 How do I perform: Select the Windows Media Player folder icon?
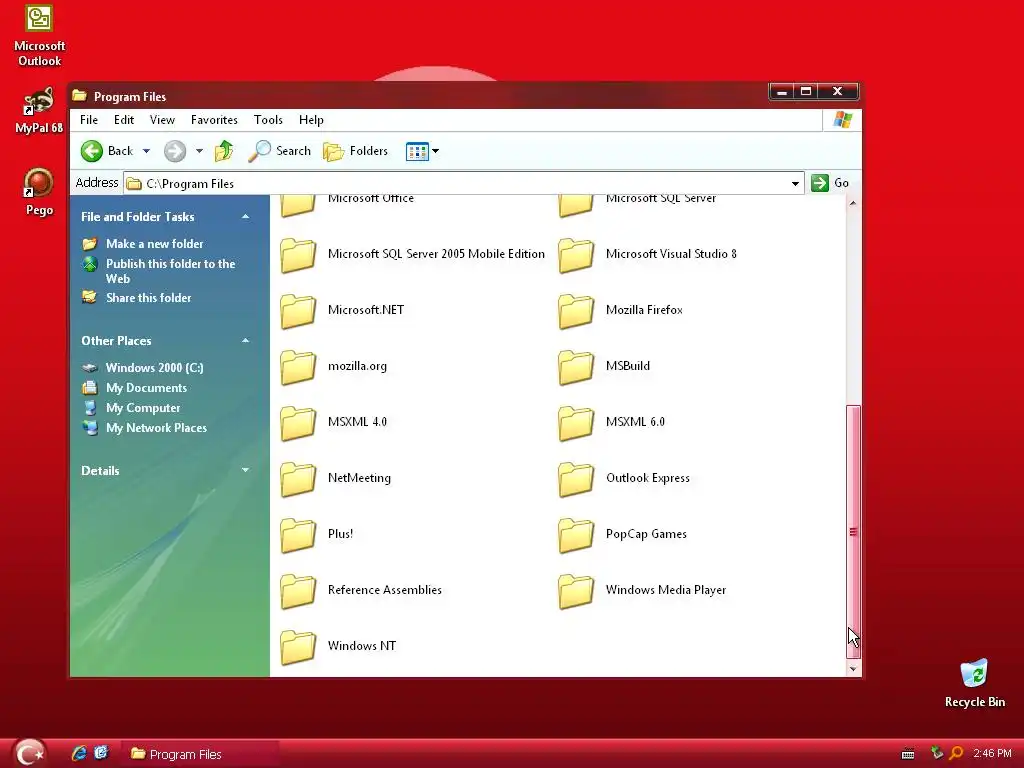pyautogui.click(x=576, y=591)
